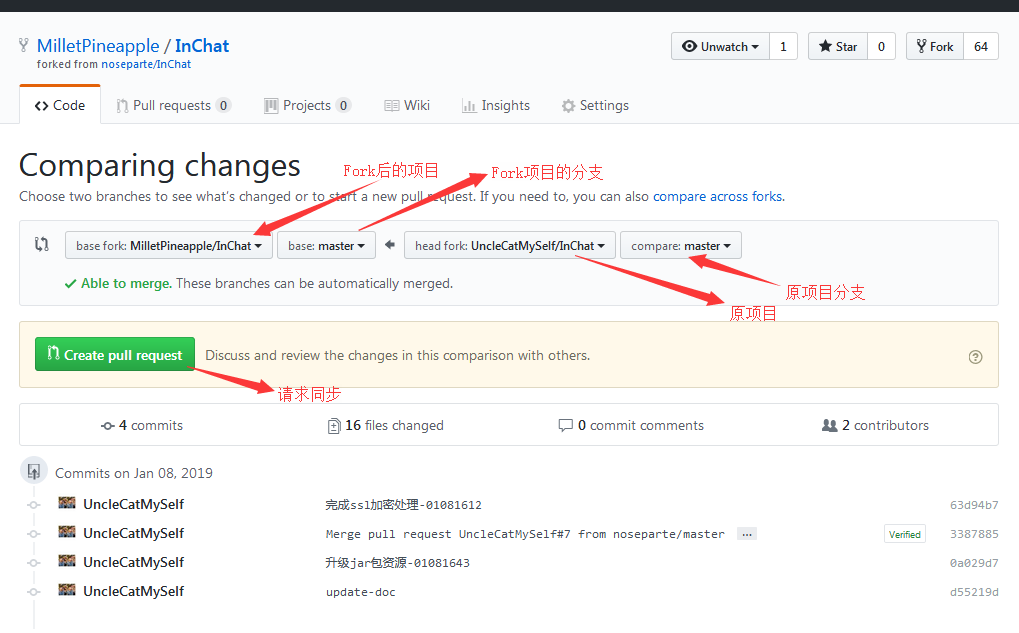
Task: Open the 4 commits section
Action: [142, 425]
